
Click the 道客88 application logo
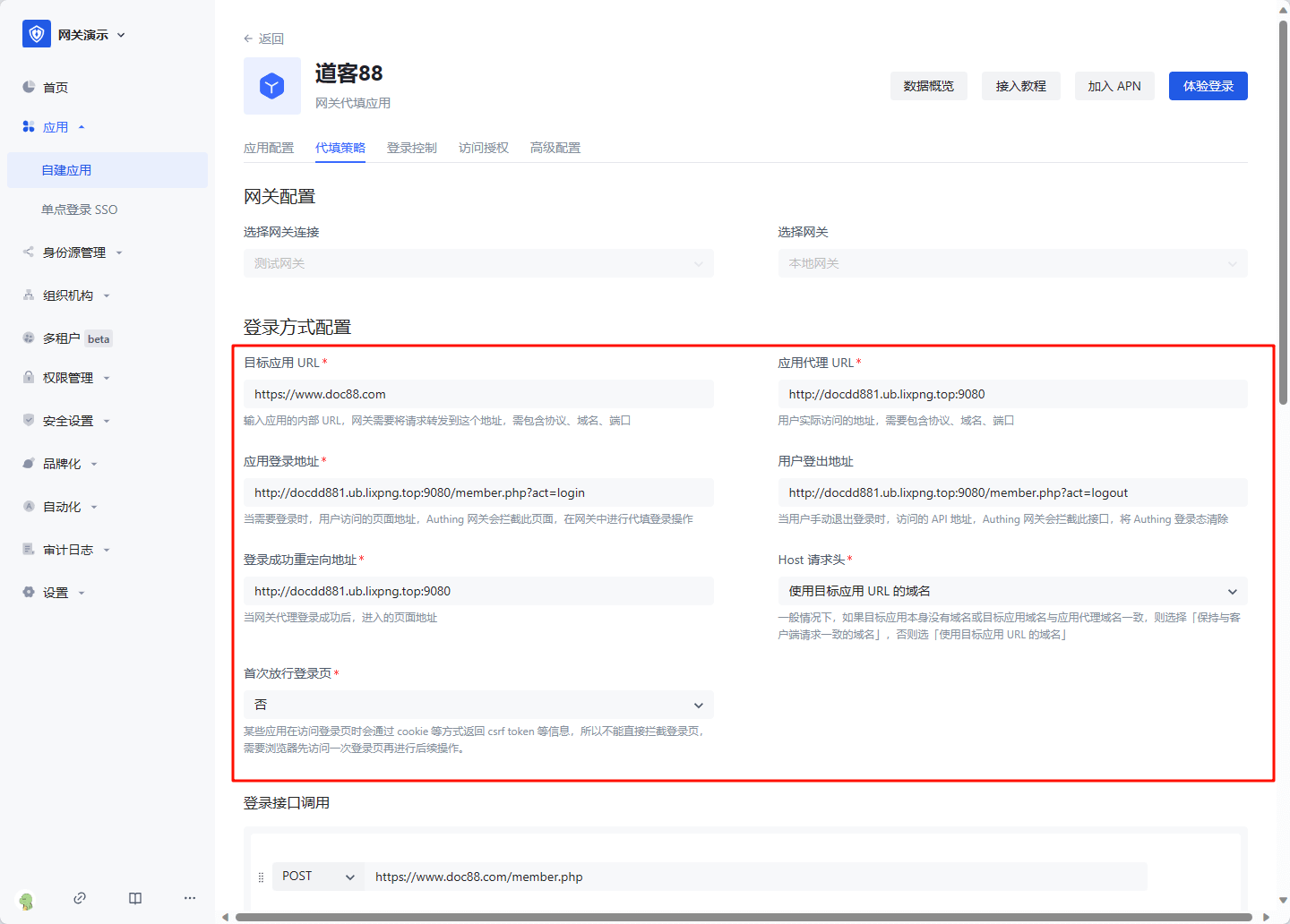tap(271, 86)
